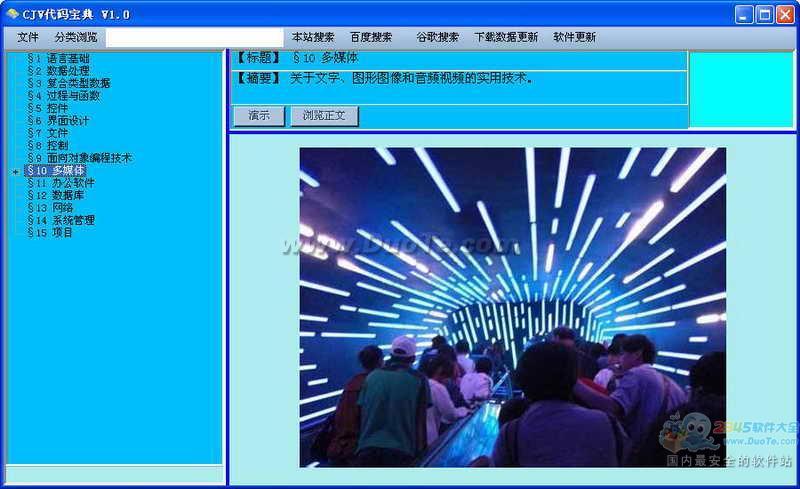Maximize the CJV代码宝典 window

tap(765, 14)
